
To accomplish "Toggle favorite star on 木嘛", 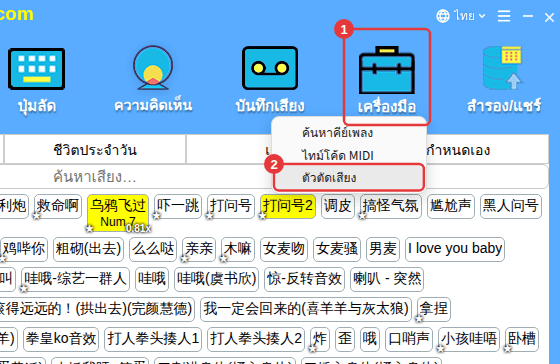I will click(x=224, y=259).
